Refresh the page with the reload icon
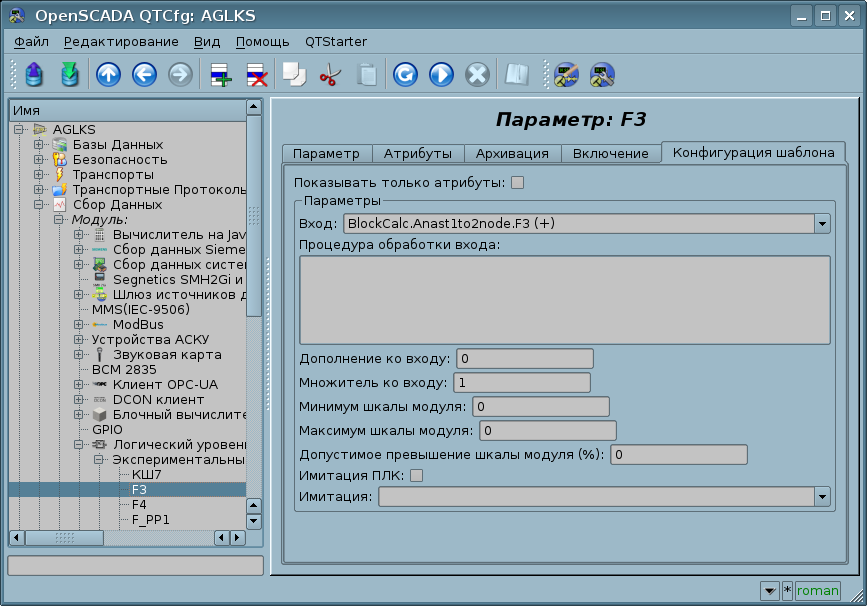867x606 pixels. click(x=404, y=75)
